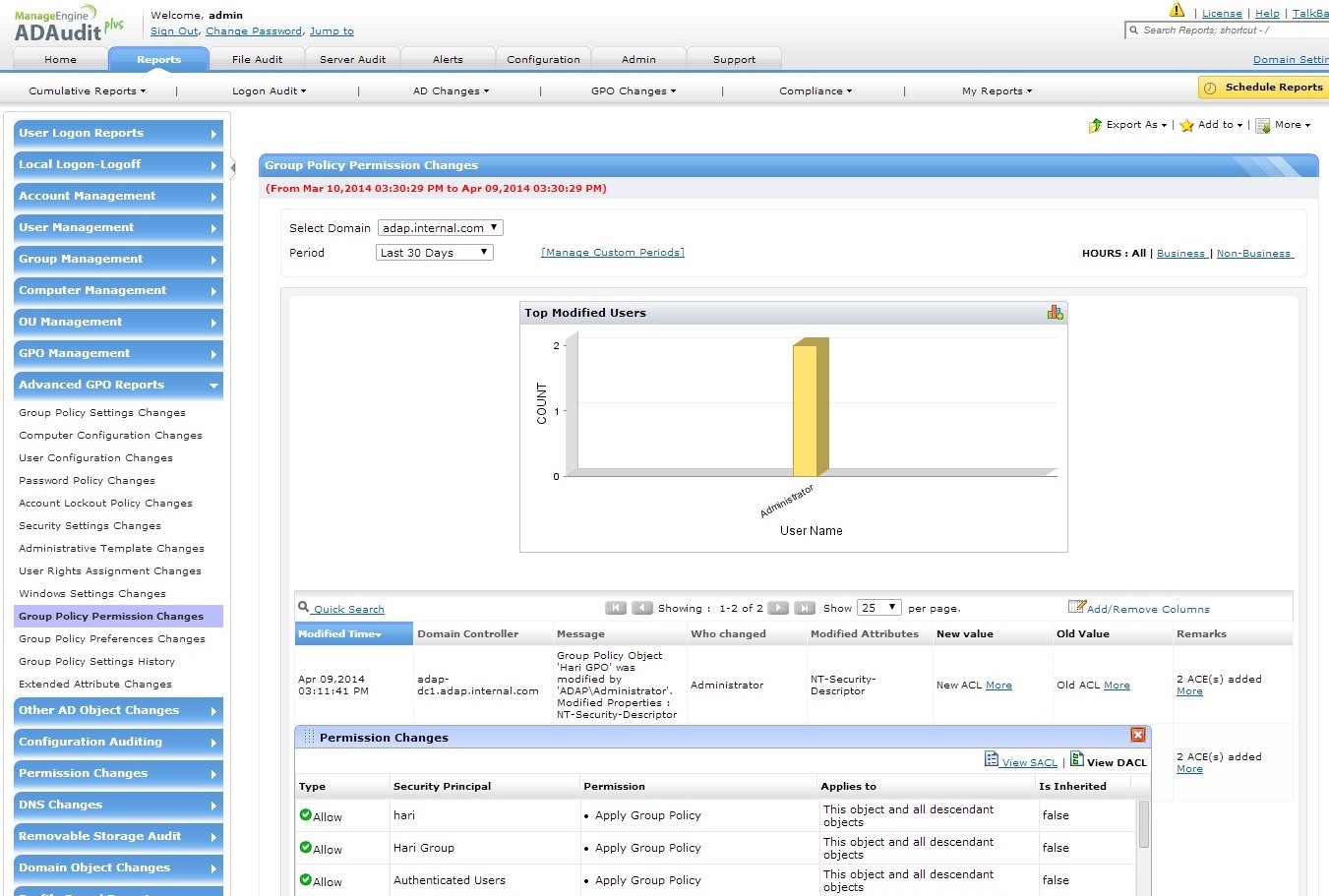Click the Quick Search magnifier icon
Image resolution: width=1329 pixels, height=896 pixels.
pyautogui.click(x=304, y=608)
